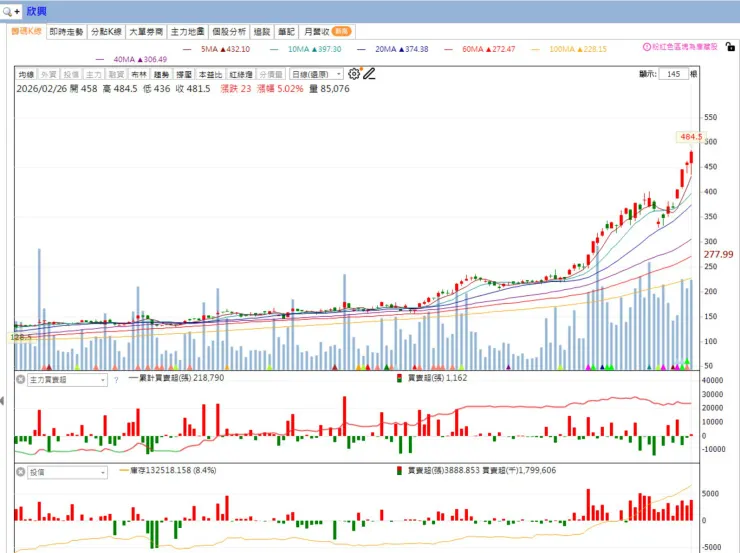Switch to the 主力地圖 tab
Viewport: 740px width, 553px height.
click(187, 32)
